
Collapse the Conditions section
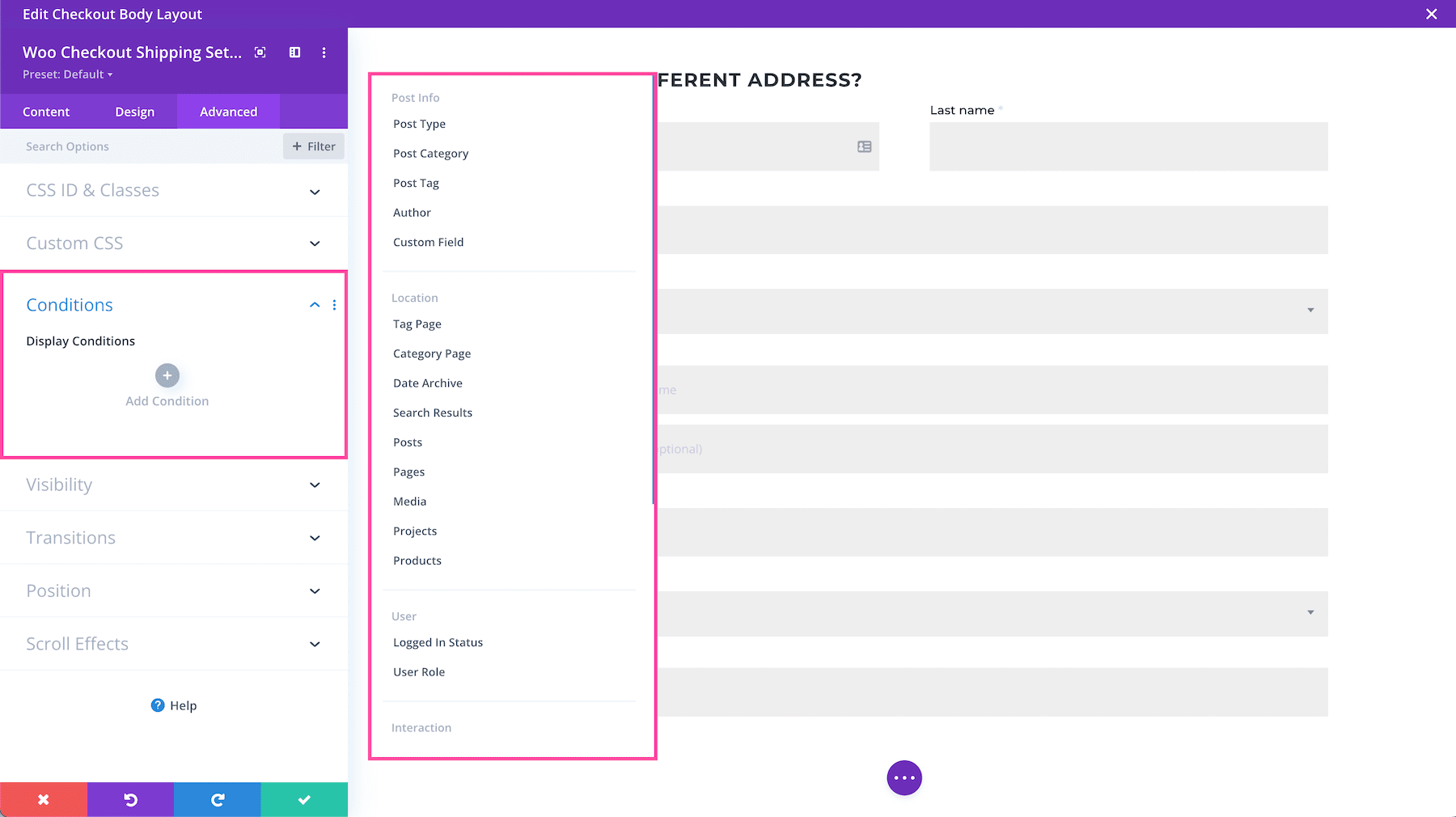click(x=314, y=305)
